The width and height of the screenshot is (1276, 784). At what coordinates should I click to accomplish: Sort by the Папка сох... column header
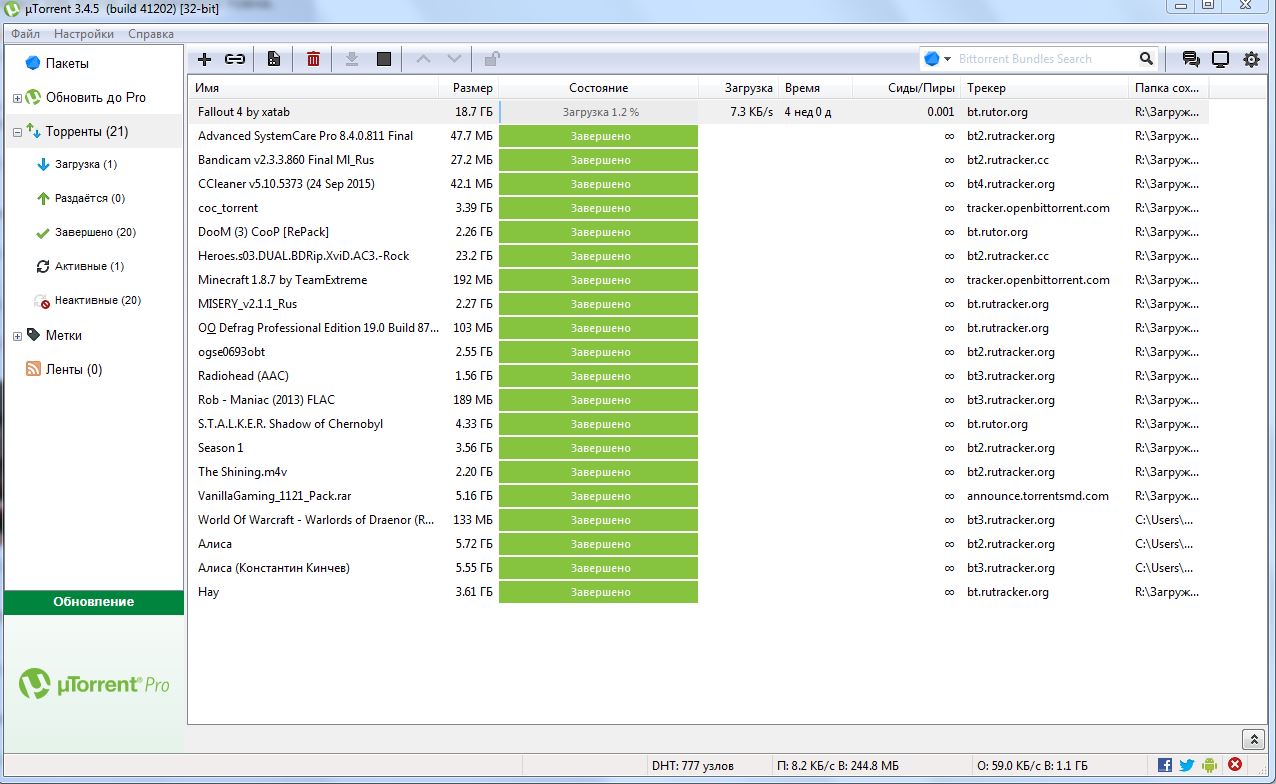point(1168,88)
